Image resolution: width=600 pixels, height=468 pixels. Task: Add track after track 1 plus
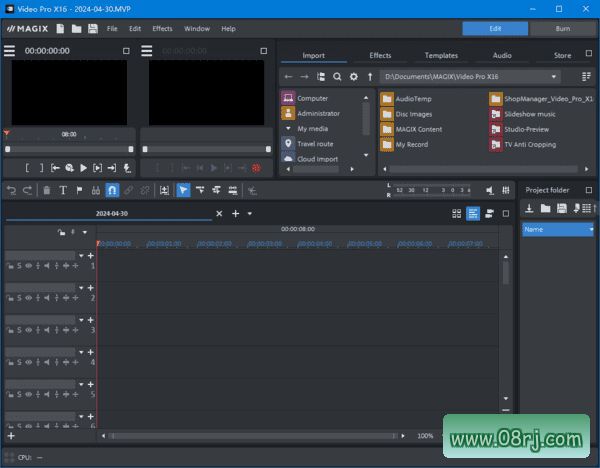pyautogui.click(x=91, y=256)
